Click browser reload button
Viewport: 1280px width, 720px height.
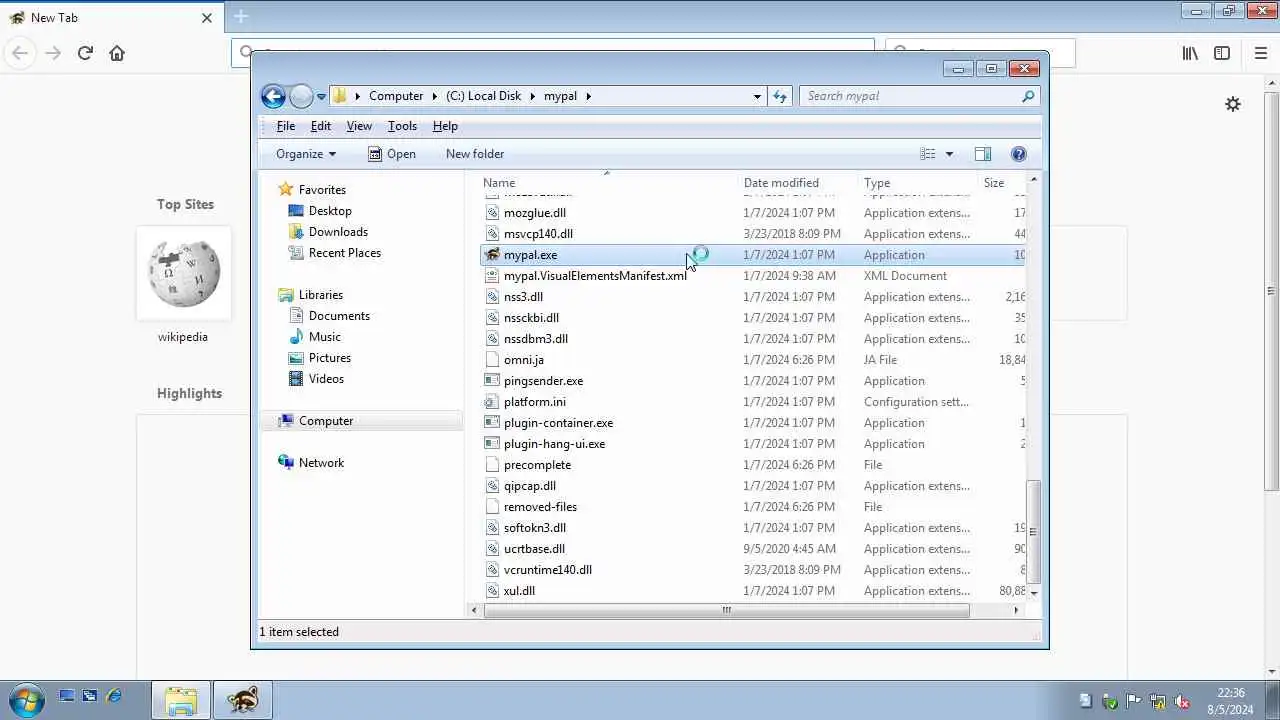[85, 53]
